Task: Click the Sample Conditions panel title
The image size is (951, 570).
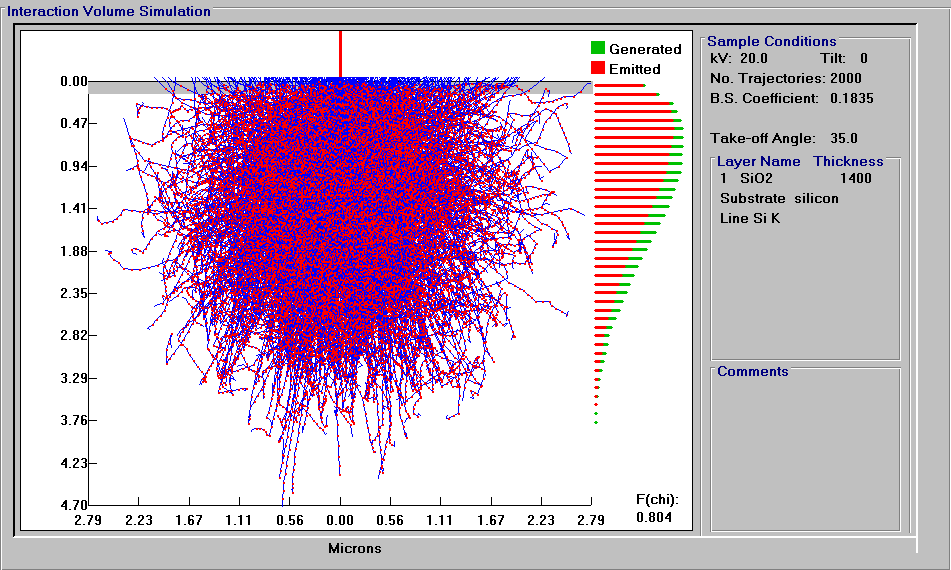Action: point(771,41)
